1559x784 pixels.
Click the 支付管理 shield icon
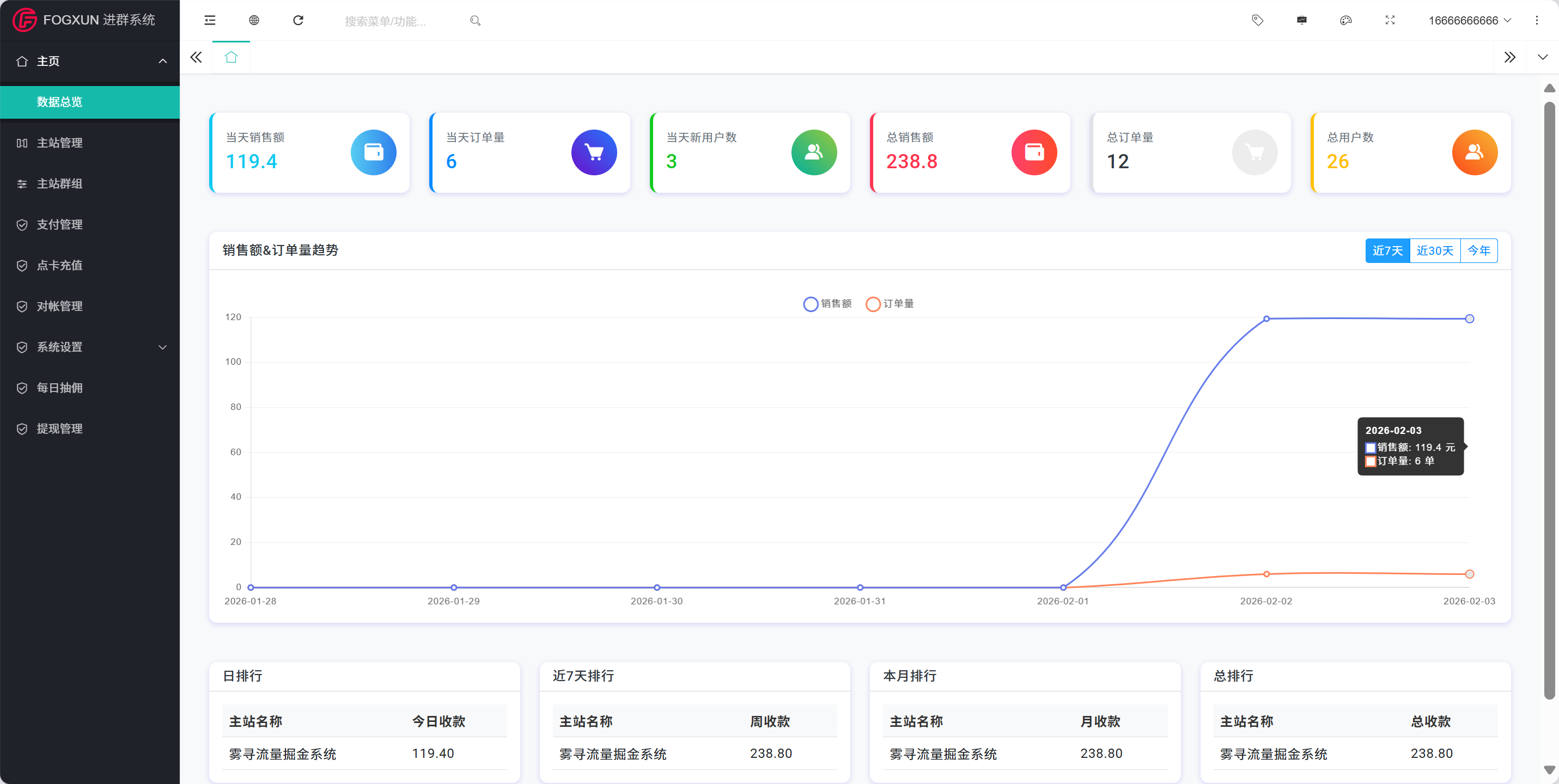(22, 224)
